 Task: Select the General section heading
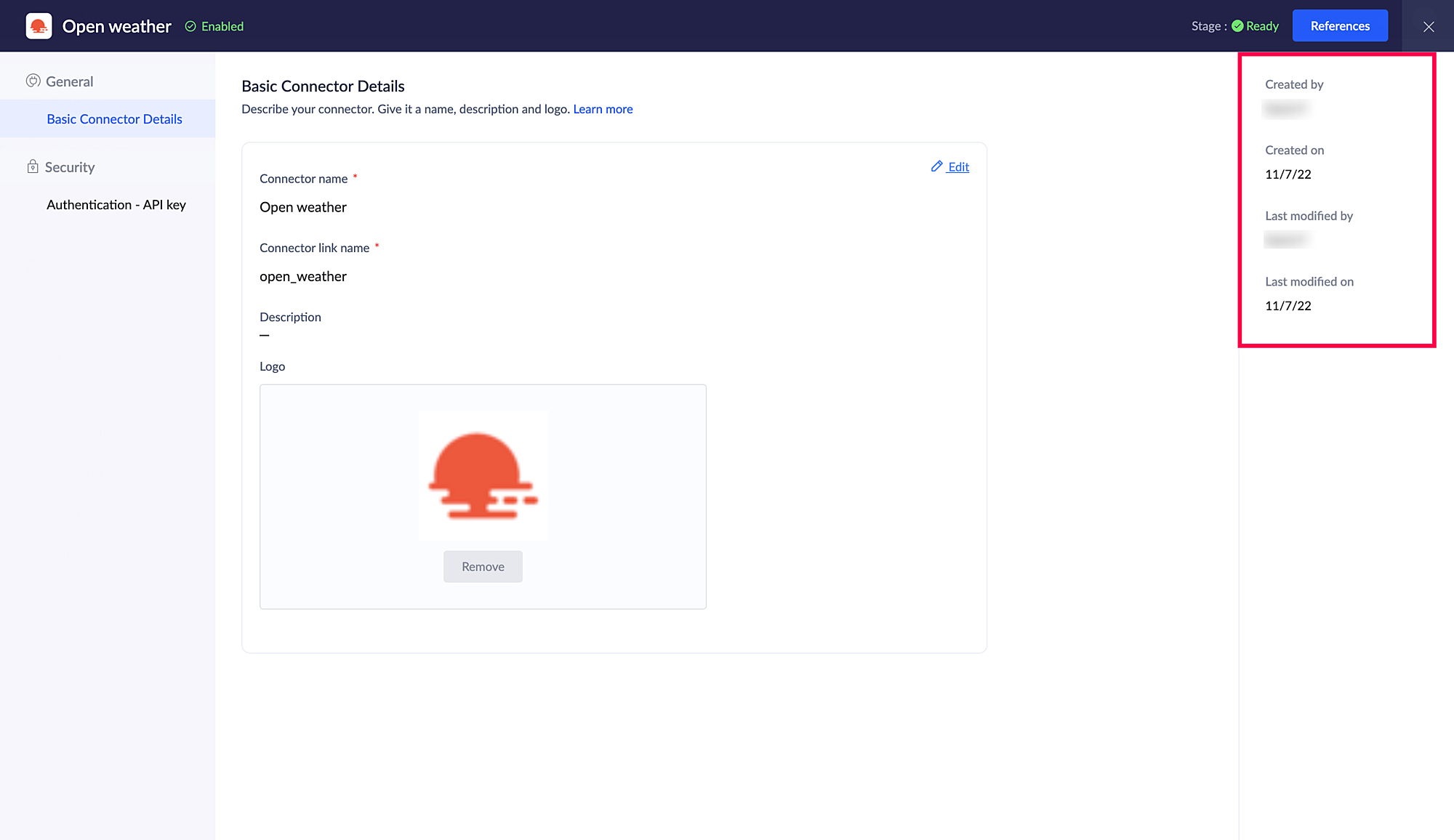click(x=69, y=81)
